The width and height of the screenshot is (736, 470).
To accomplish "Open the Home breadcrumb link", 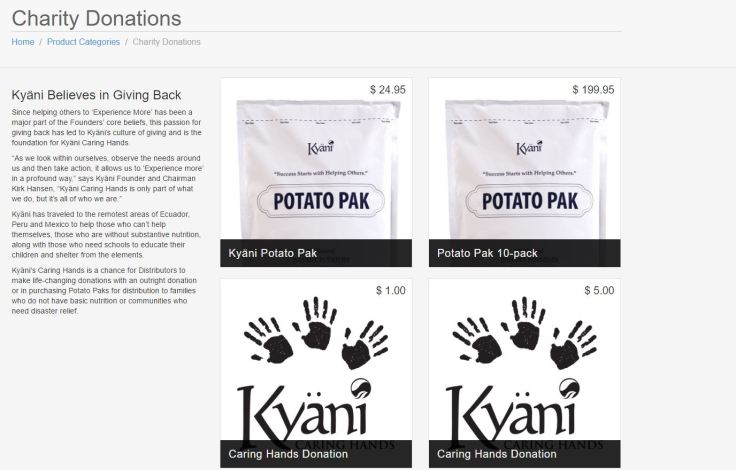I will point(23,42).
